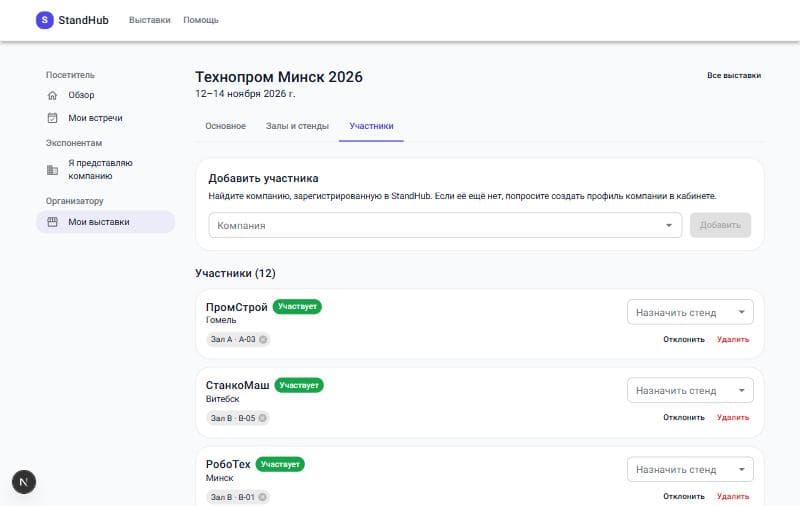Image resolution: width=800 pixels, height=506 pixels.
Task: Click the city label Витебск
Action: click(222, 399)
